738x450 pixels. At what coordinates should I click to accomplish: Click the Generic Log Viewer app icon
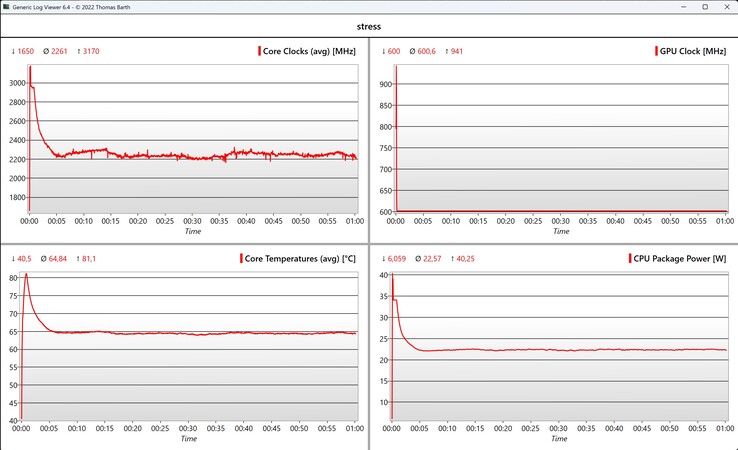coord(6,6)
